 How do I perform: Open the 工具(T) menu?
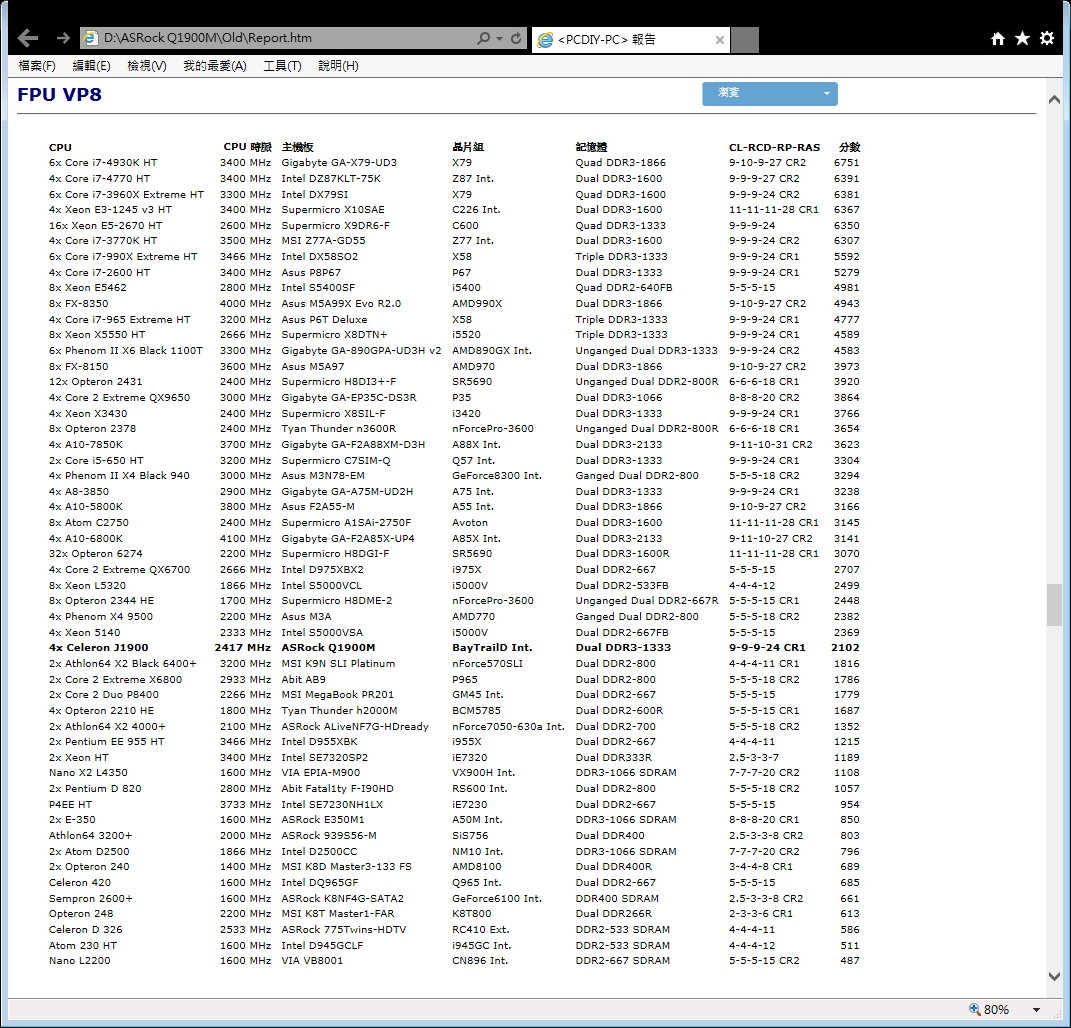282,66
